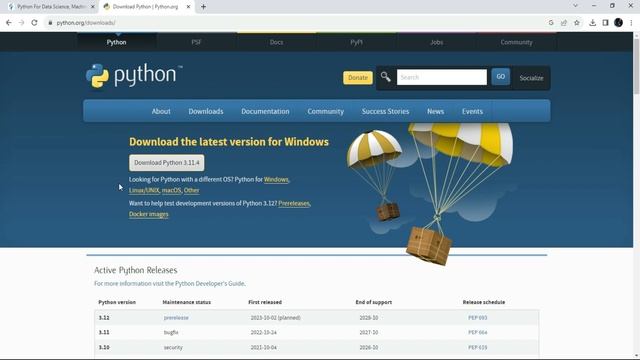This screenshot has width=640, height=360.
Task: Click the bugfix status cell
Action: (171, 332)
